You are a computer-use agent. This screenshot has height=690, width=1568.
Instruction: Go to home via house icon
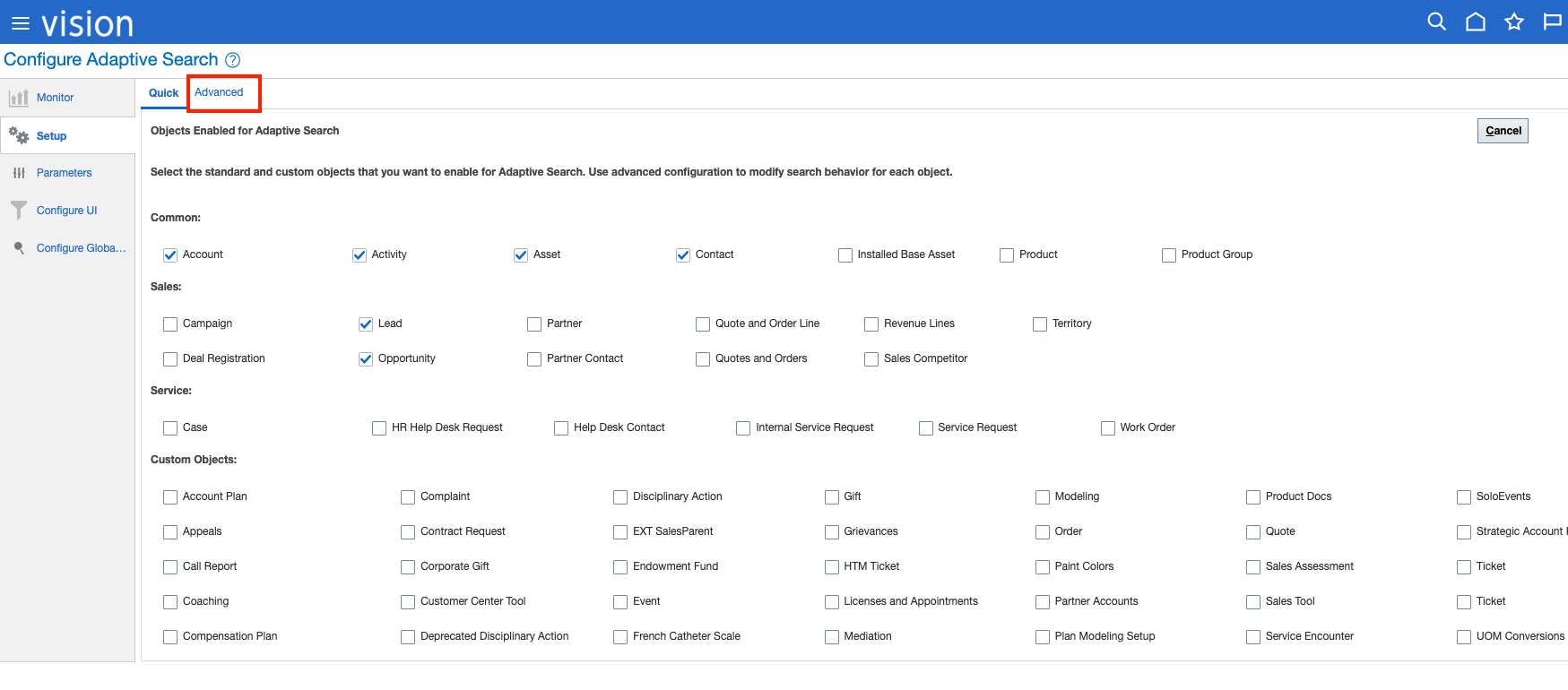[1475, 22]
